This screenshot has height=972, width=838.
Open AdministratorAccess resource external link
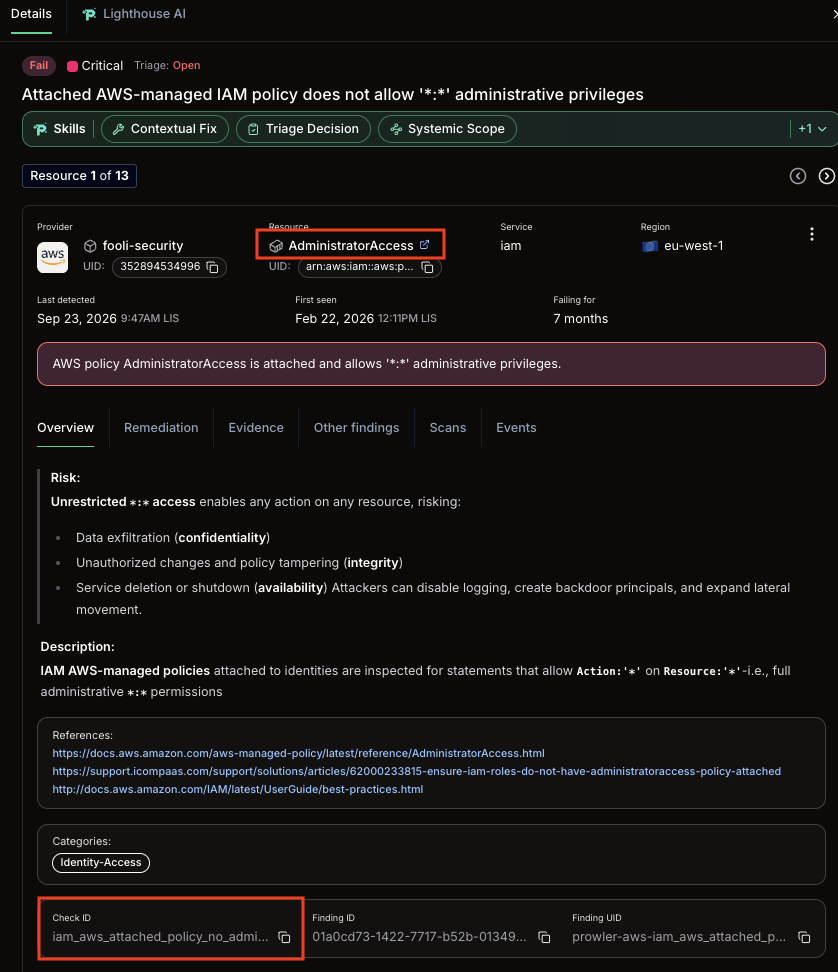(425, 245)
